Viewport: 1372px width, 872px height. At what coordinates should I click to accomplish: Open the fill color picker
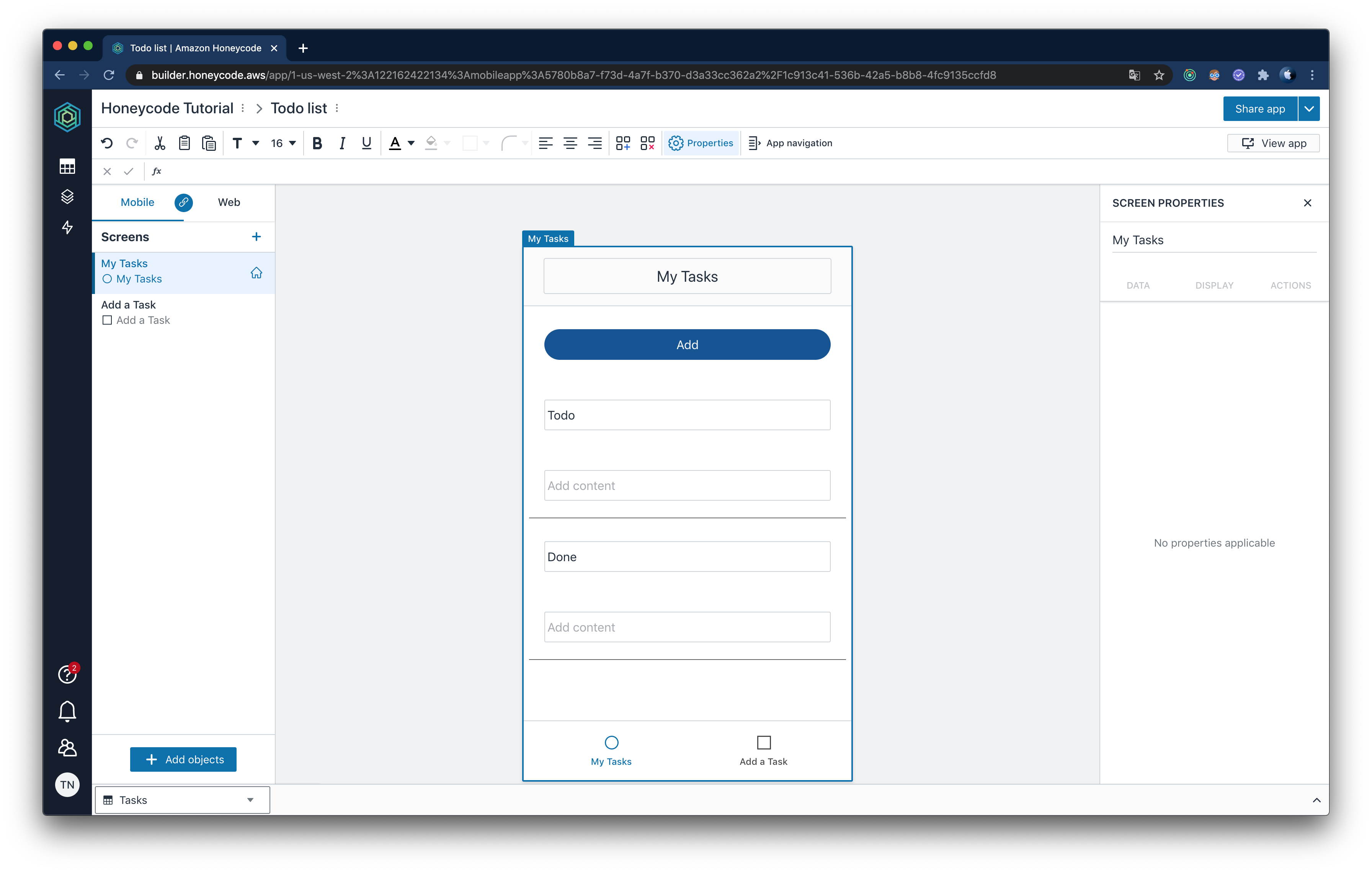pyautogui.click(x=438, y=143)
